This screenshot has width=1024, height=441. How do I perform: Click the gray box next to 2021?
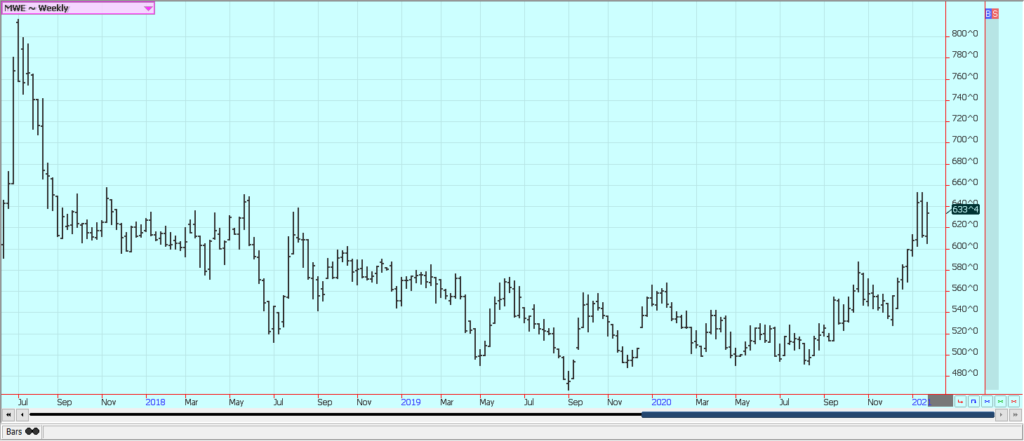click(940, 400)
